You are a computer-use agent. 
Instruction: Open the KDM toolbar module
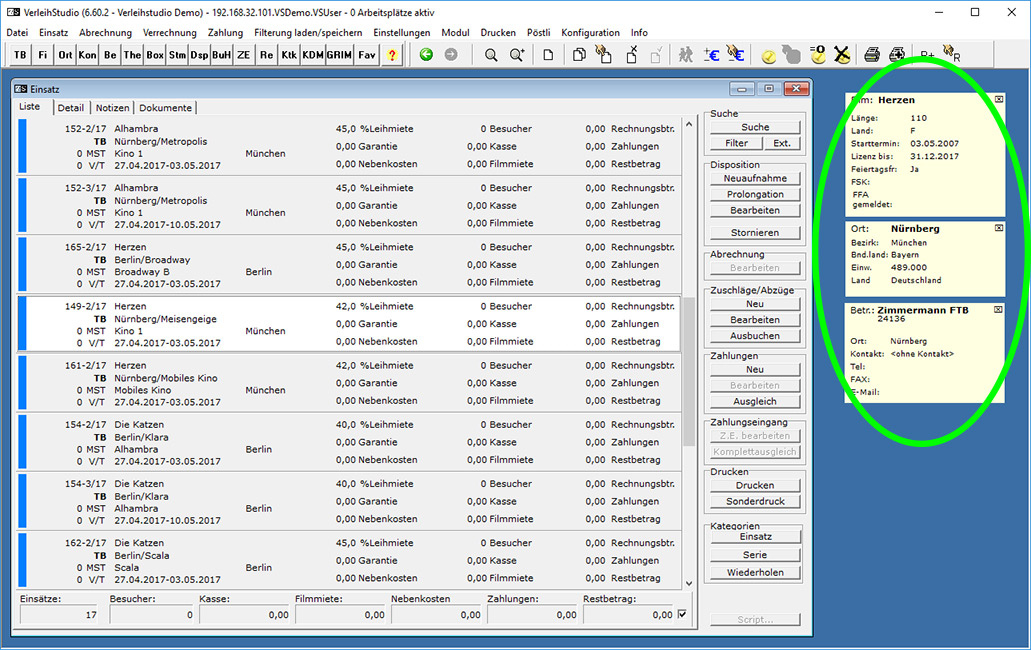click(x=312, y=55)
